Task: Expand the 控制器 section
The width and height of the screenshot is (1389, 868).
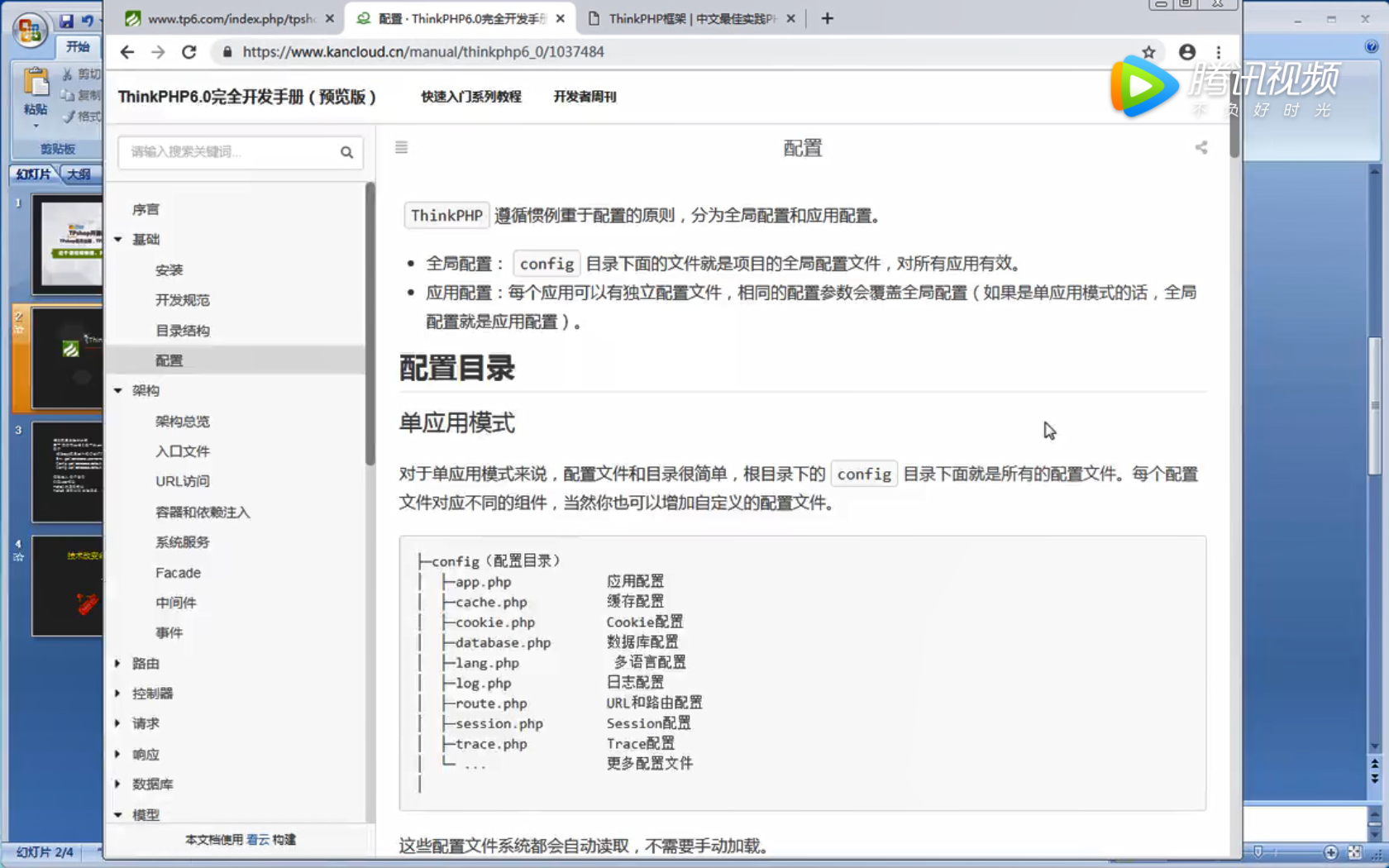Action: [x=118, y=694]
